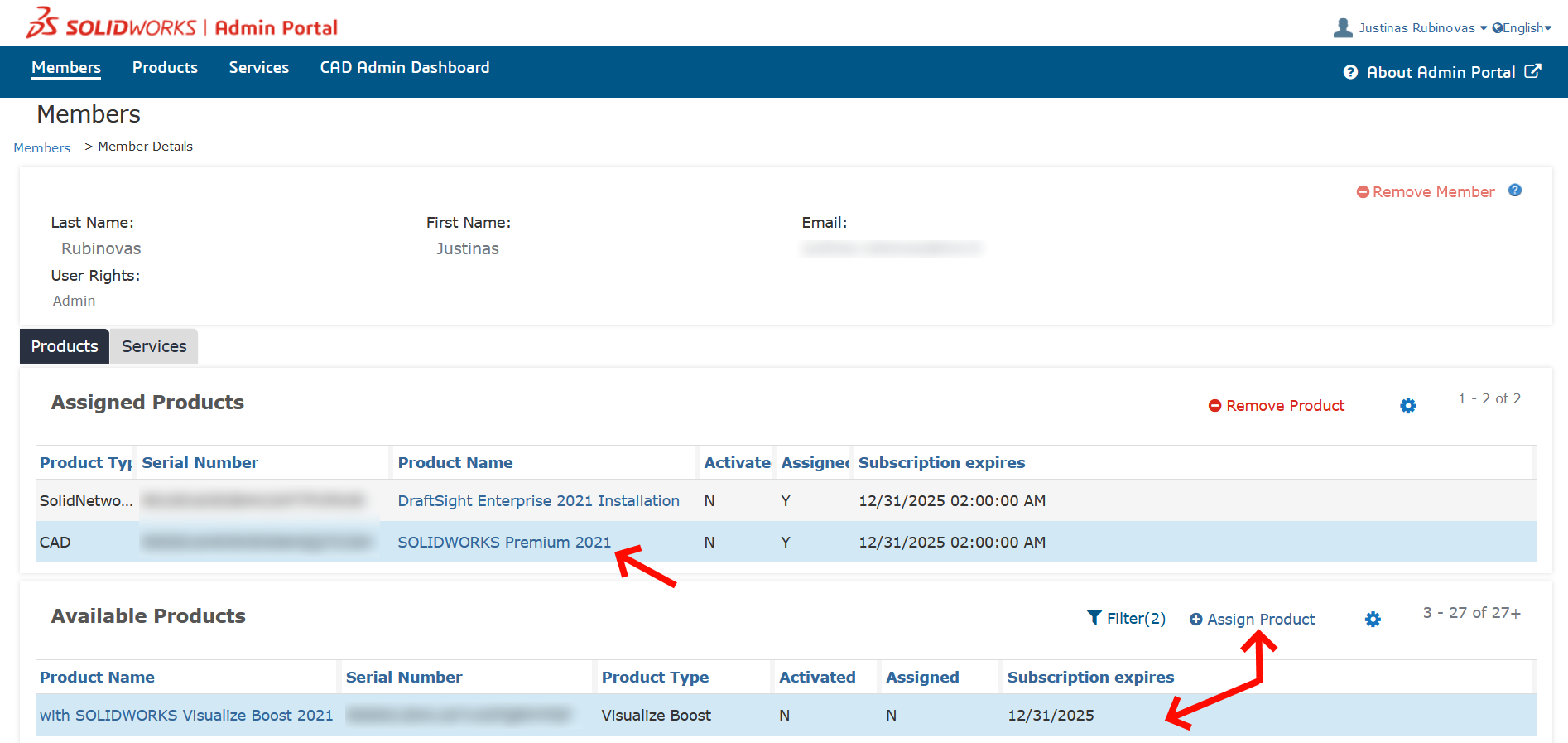
Task: Open Available Products column settings gear
Action: point(1373,620)
